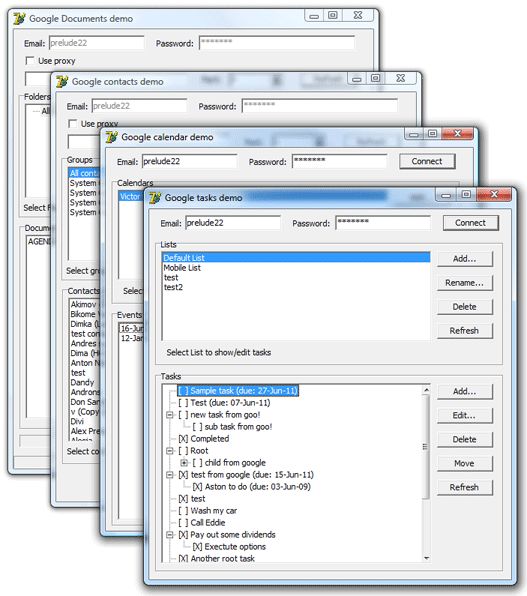Click the Google tasks demo app icon

click(x=155, y=198)
